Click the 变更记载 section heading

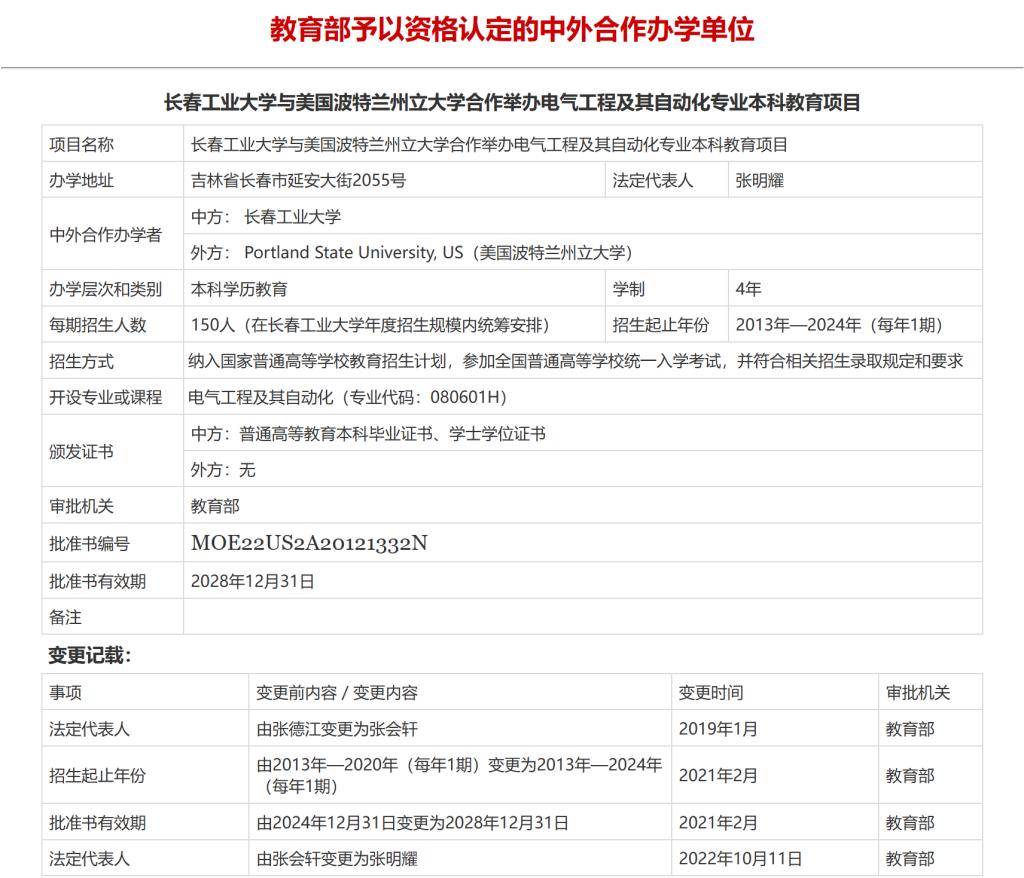pyautogui.click(x=90, y=655)
